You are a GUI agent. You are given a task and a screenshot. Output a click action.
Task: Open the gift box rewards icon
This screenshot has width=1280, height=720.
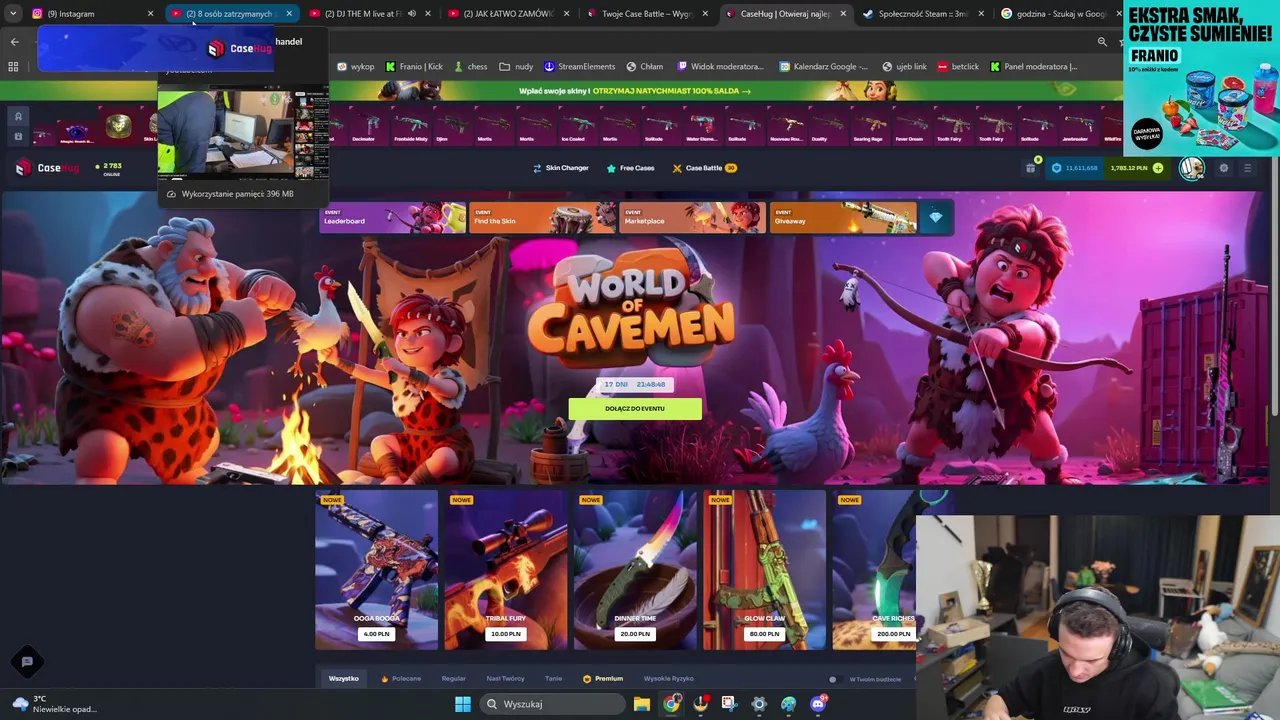click(x=1031, y=168)
